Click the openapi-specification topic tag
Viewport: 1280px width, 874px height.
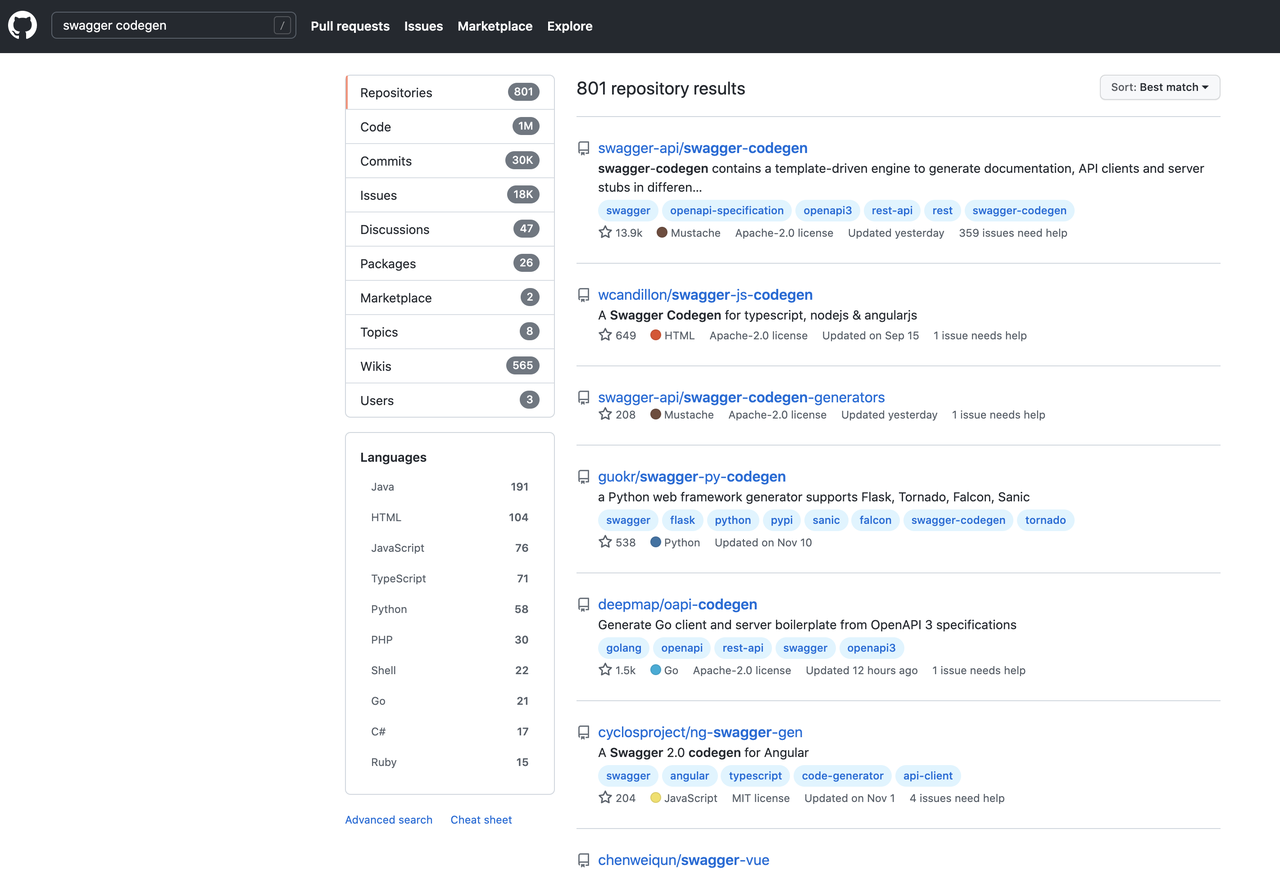[727, 211]
